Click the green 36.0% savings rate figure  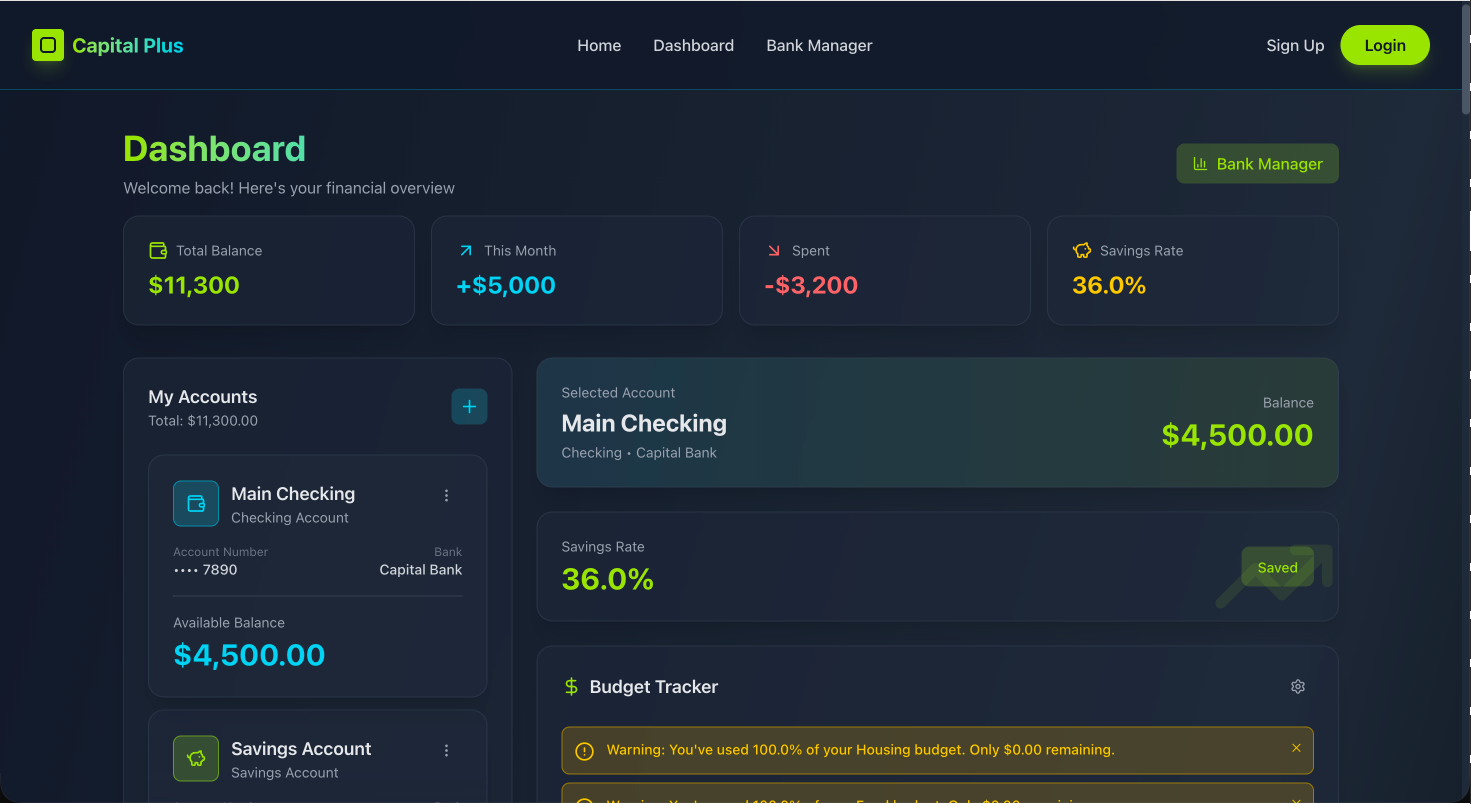607,579
